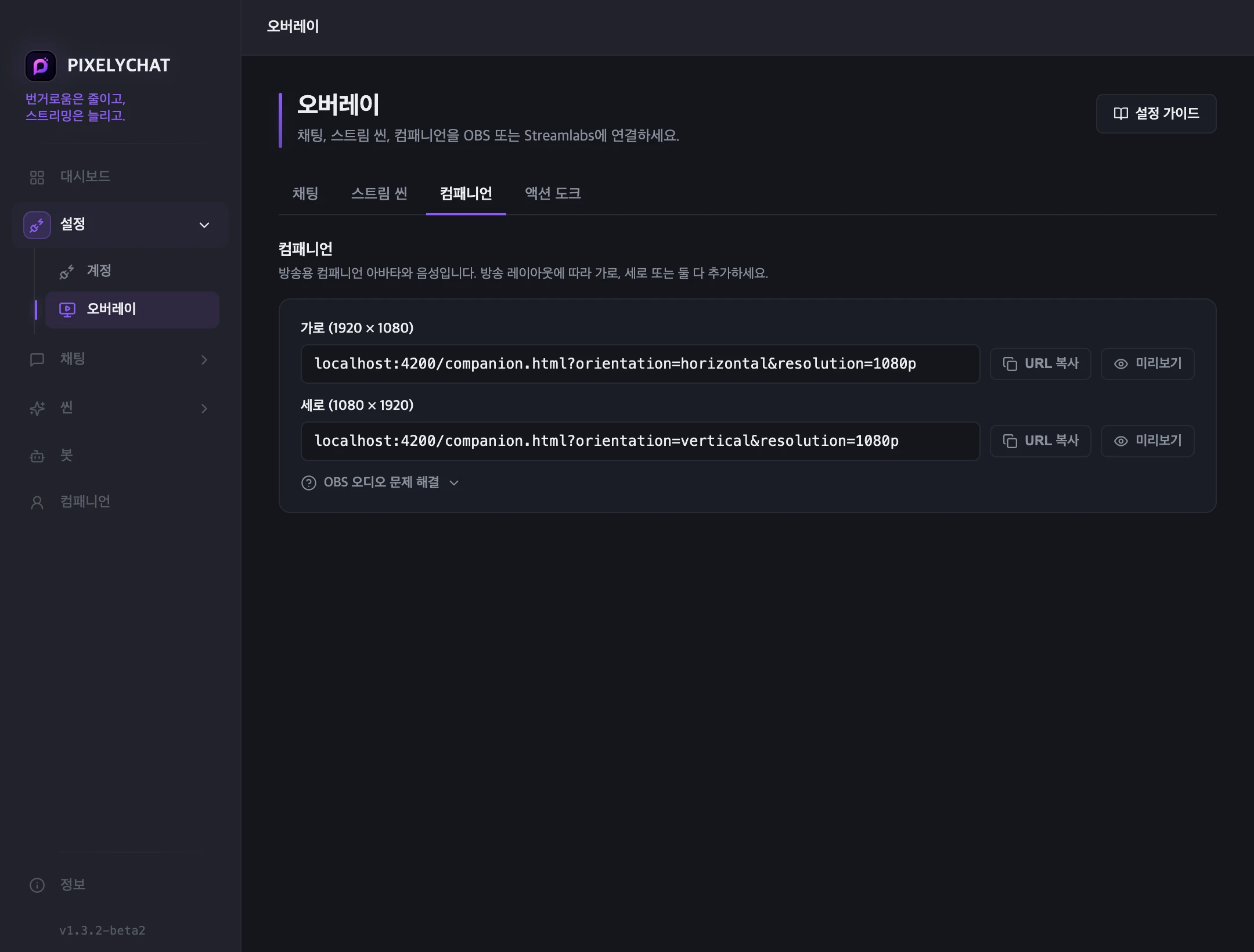
Task: Open 봇 in the sidebar
Action: 121,456
